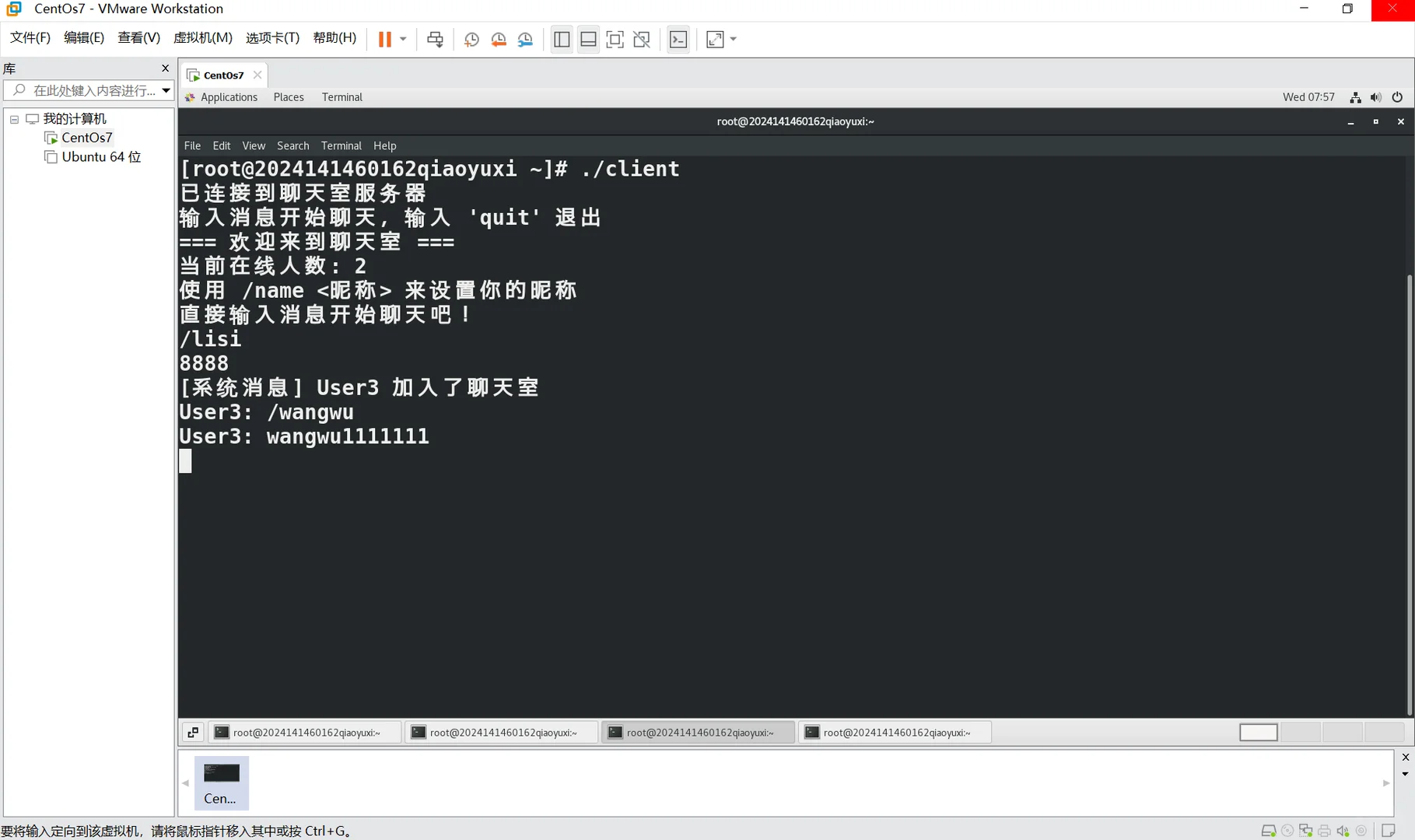Viewport: 1415px width, 840px height.
Task: Toggle the console view toolbar button
Action: [678, 39]
